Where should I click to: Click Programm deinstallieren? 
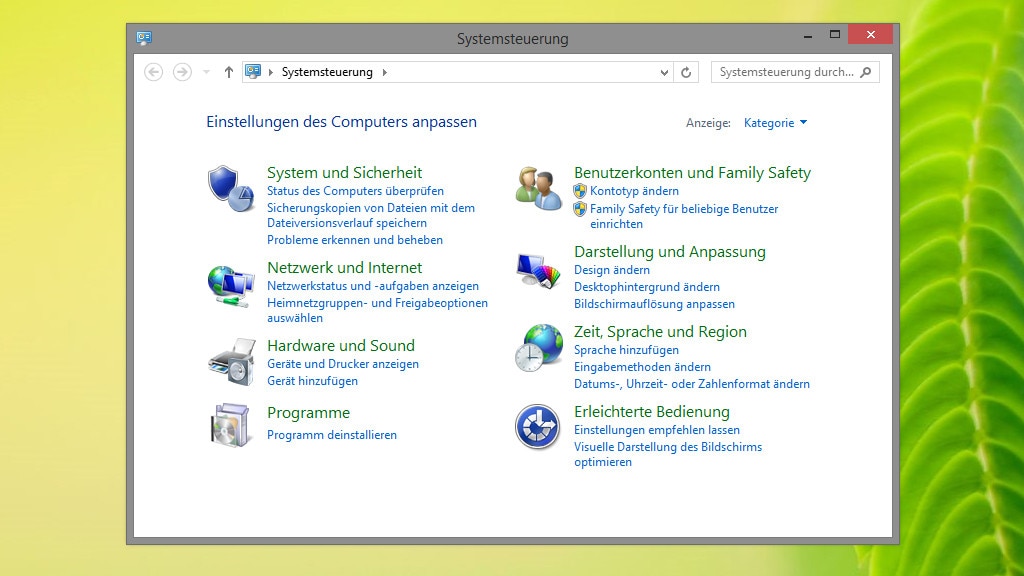tap(332, 435)
